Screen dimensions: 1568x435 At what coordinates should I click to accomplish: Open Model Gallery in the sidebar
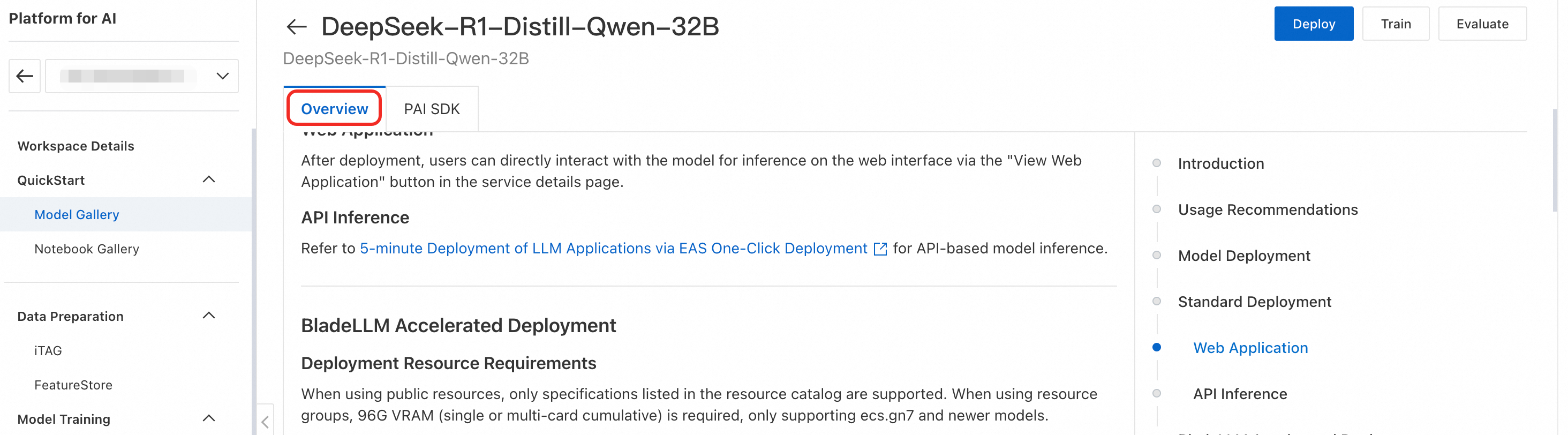coord(77,214)
